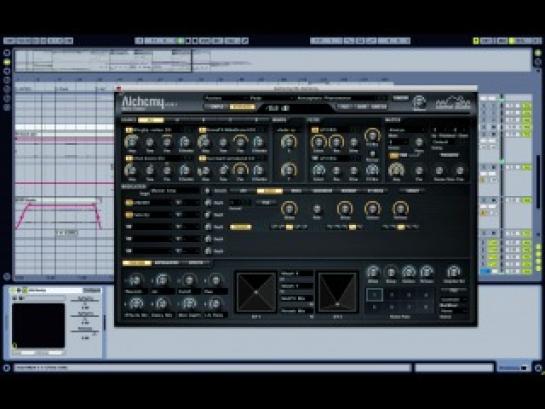Enable Draw Mode pencil icon

click(245, 41)
